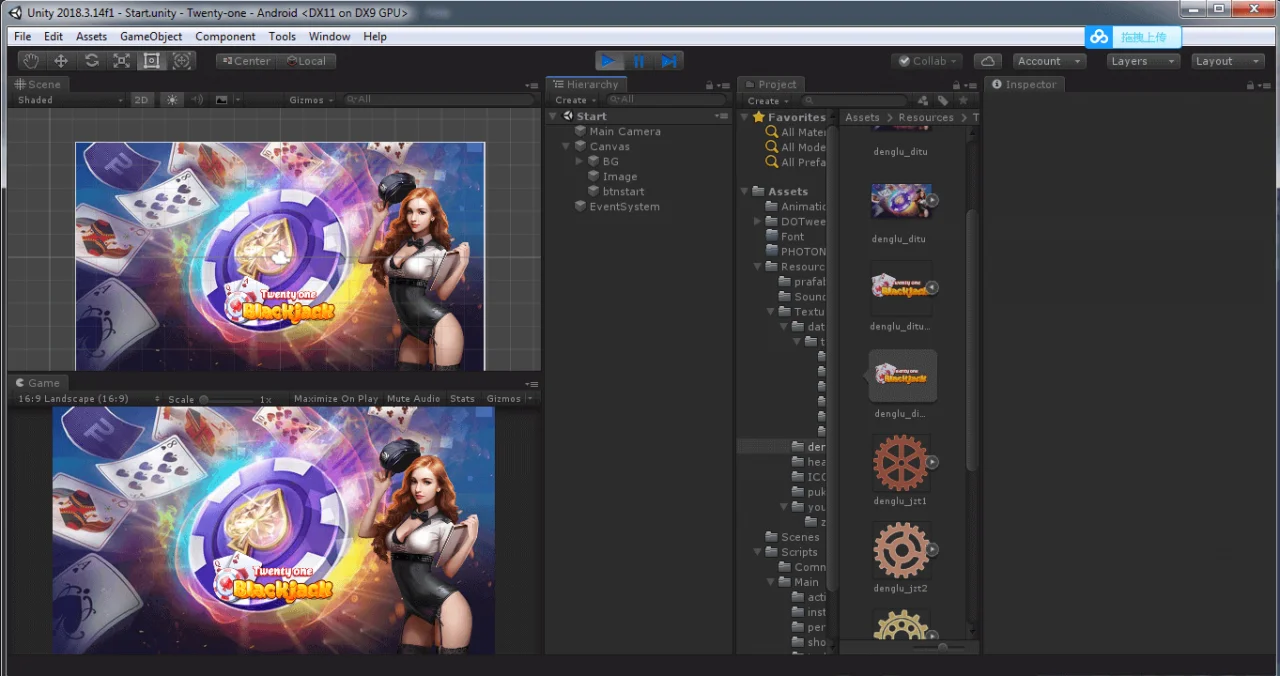Open the Cloud services icon
The image size is (1280, 676).
[x=987, y=61]
